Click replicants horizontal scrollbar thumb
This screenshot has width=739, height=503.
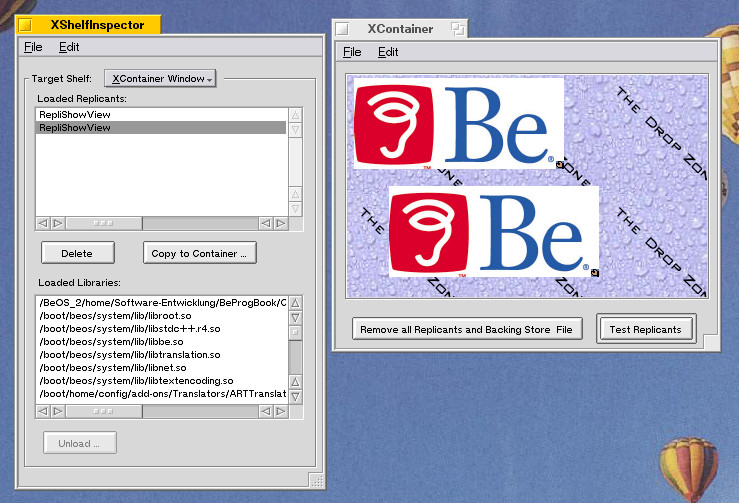pyautogui.click(x=104, y=223)
